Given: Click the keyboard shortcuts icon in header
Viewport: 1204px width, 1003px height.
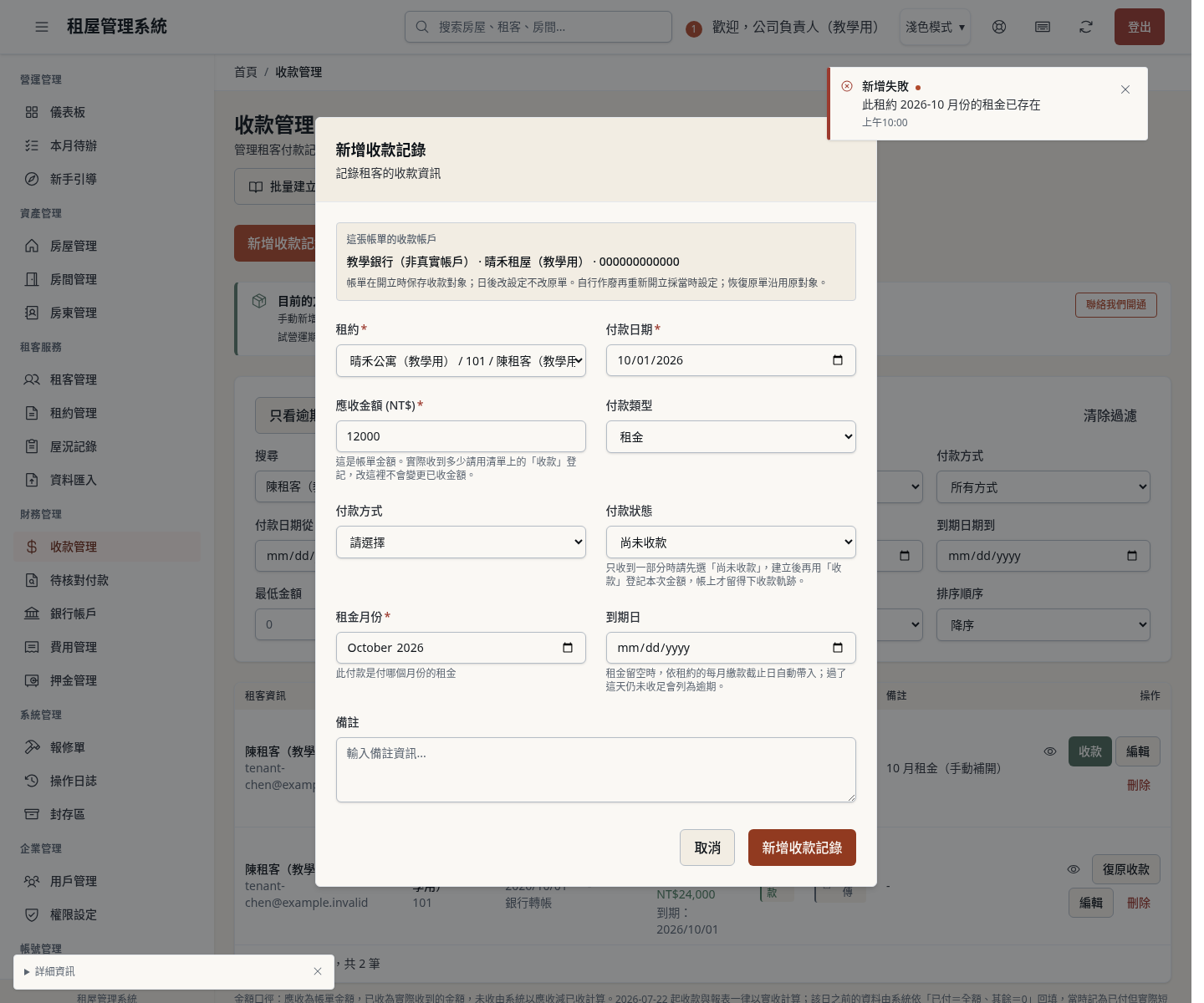Looking at the screenshot, I should [x=1043, y=27].
